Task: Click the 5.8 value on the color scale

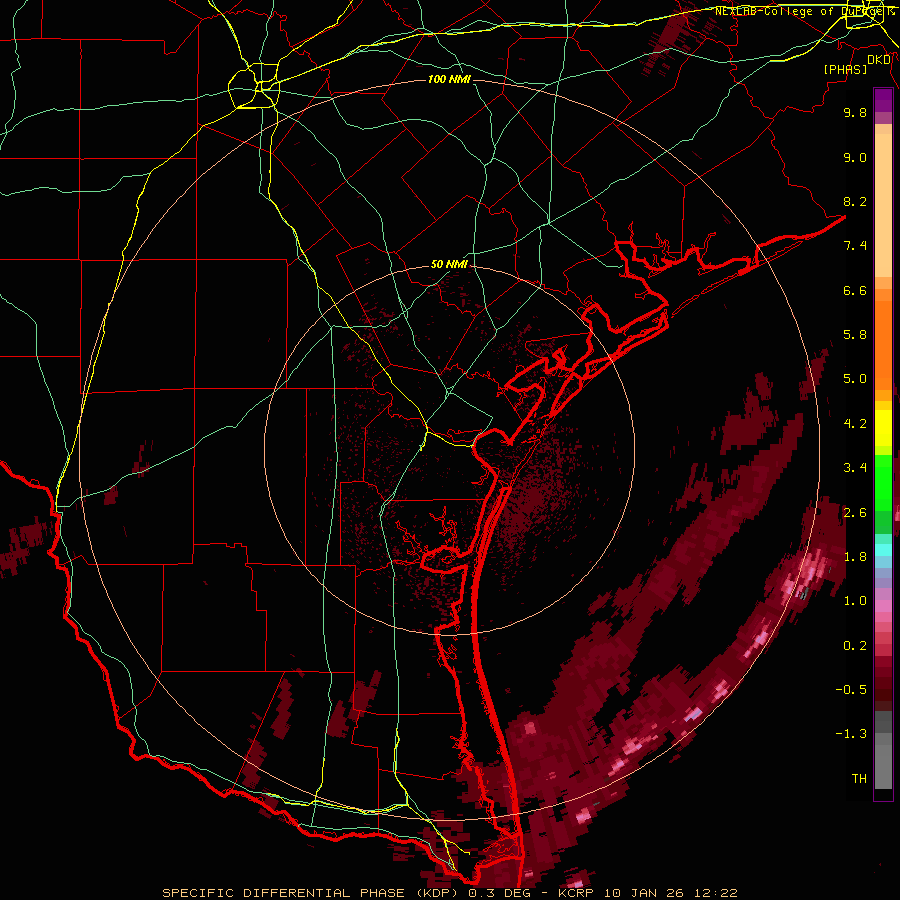Action: click(855, 335)
